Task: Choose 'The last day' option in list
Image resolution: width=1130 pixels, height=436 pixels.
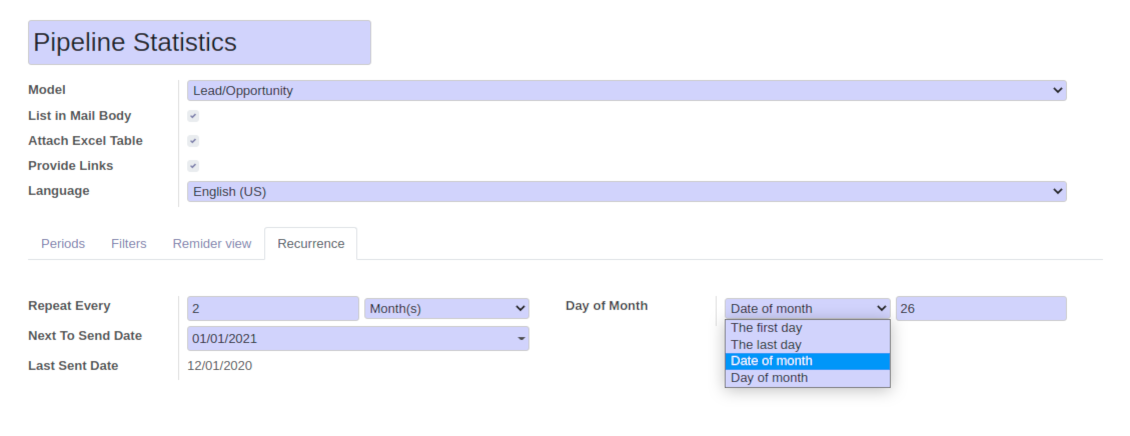Action: pos(807,345)
